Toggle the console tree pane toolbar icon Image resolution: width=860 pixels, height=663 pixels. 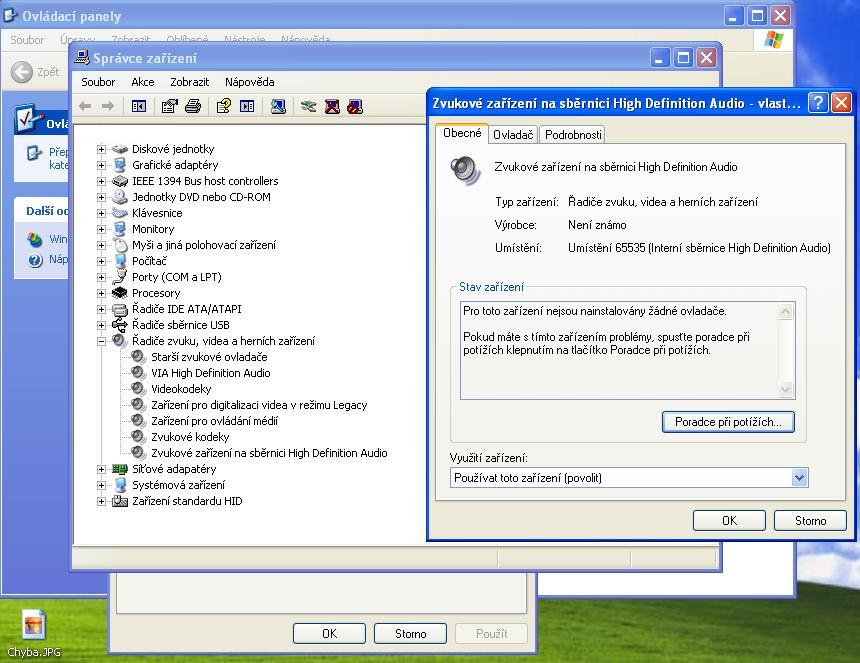pos(139,106)
